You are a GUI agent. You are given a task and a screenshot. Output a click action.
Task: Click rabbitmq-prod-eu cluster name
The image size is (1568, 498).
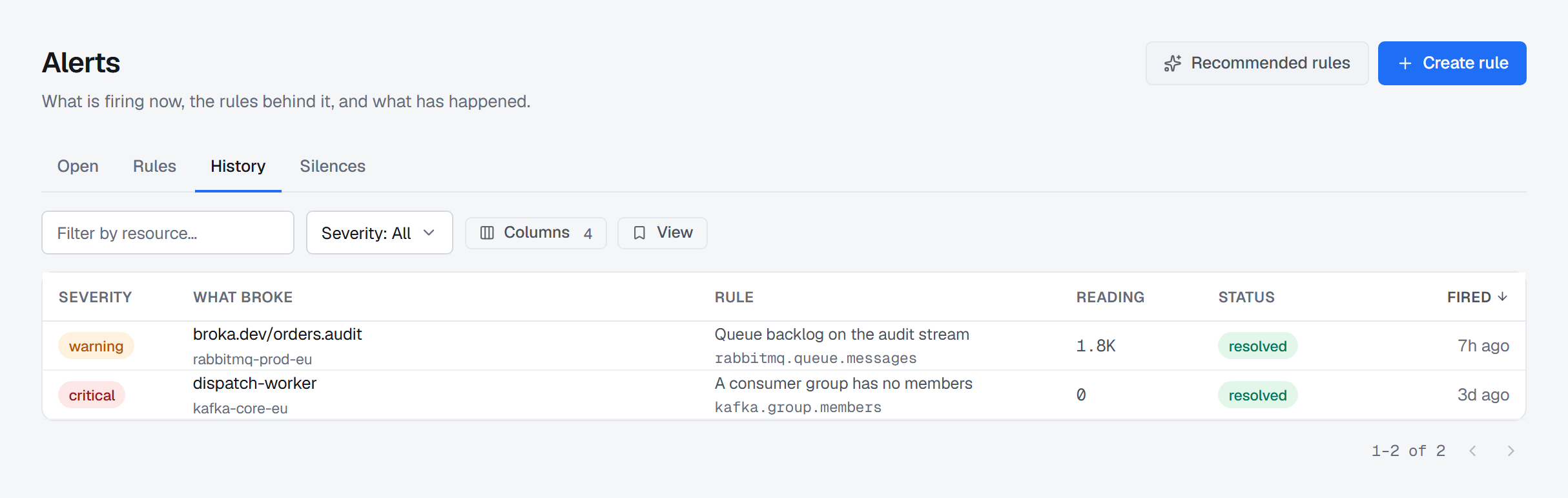pyautogui.click(x=253, y=359)
